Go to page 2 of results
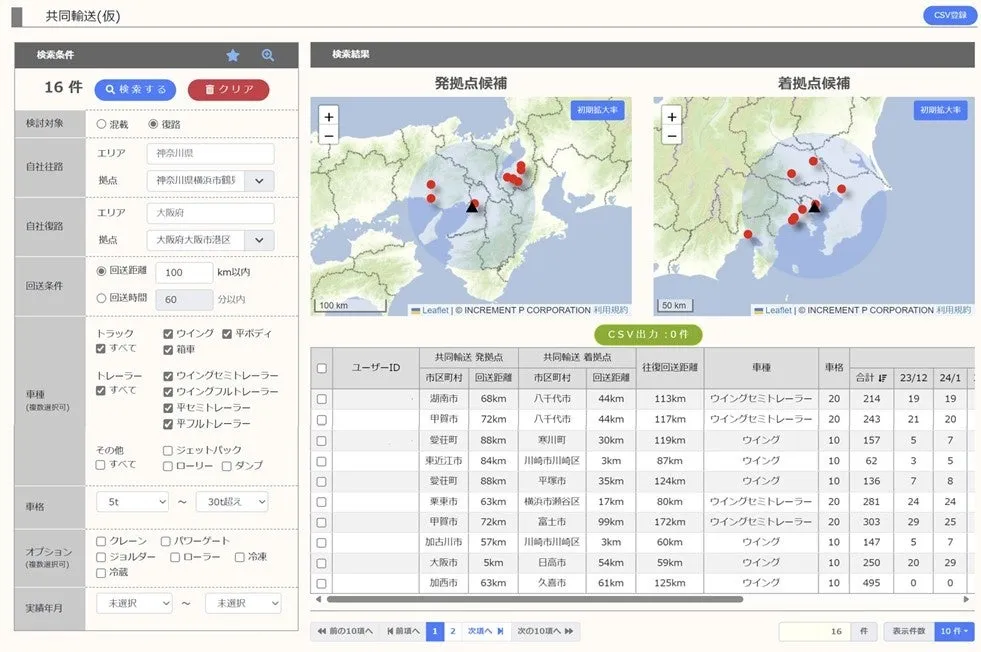The height and width of the screenshot is (652, 981). pos(452,631)
